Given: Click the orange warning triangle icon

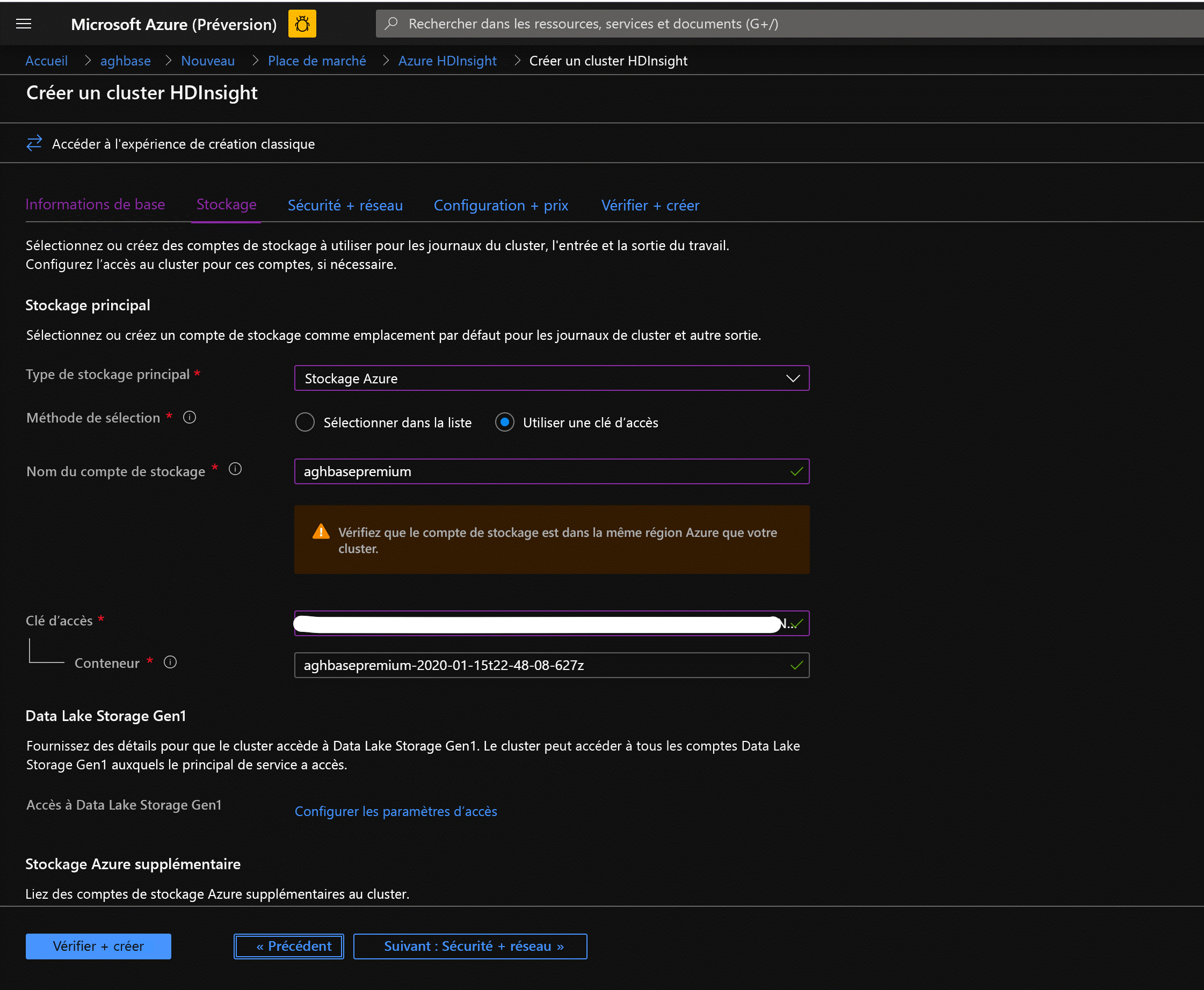Looking at the screenshot, I should coord(321,532).
